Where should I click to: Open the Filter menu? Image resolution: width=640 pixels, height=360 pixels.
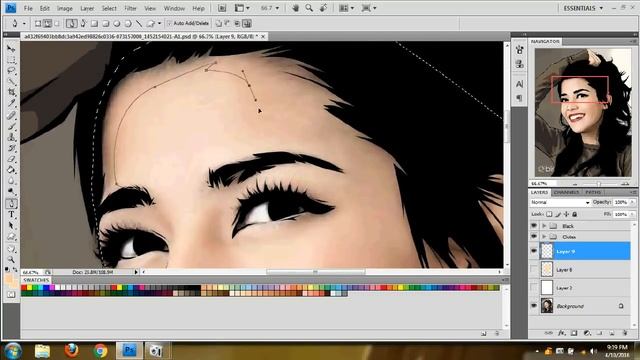(x=130, y=8)
